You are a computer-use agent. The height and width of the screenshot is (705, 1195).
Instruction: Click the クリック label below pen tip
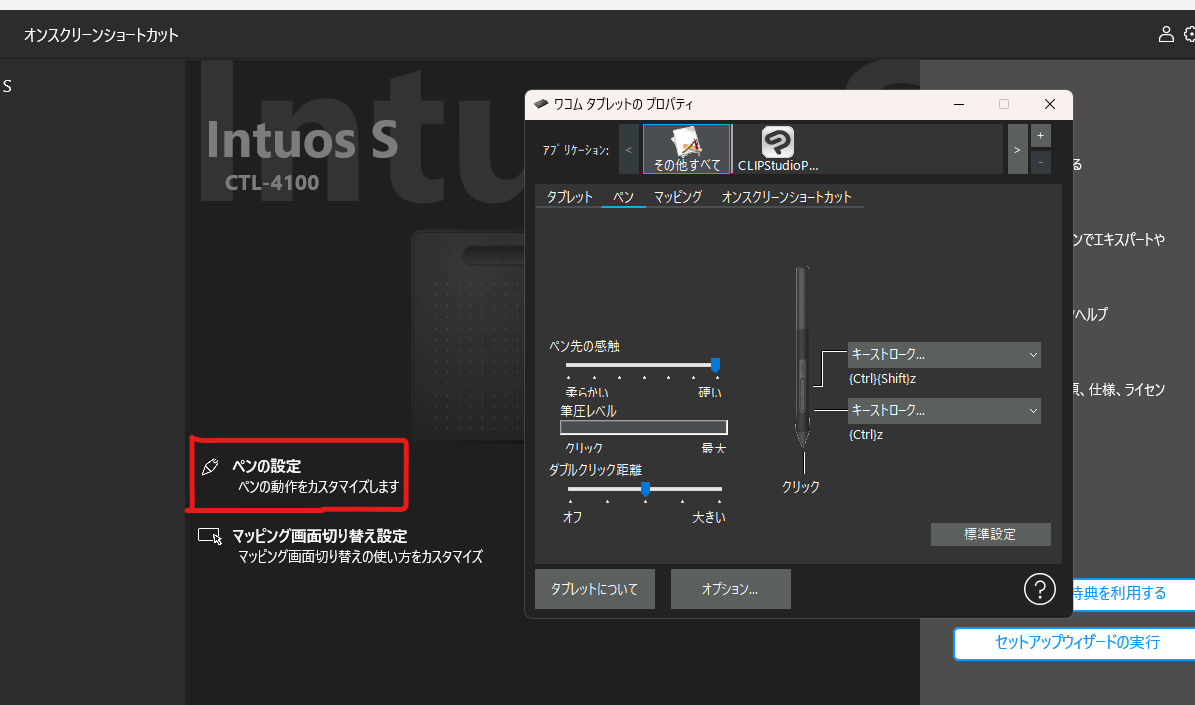[800, 487]
